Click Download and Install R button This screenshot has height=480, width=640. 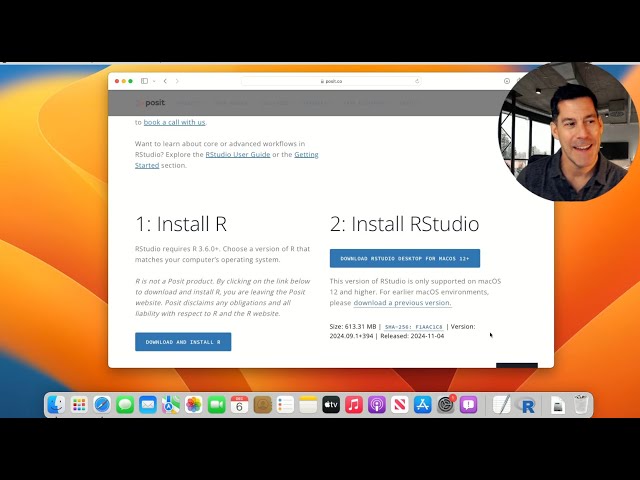(x=183, y=342)
